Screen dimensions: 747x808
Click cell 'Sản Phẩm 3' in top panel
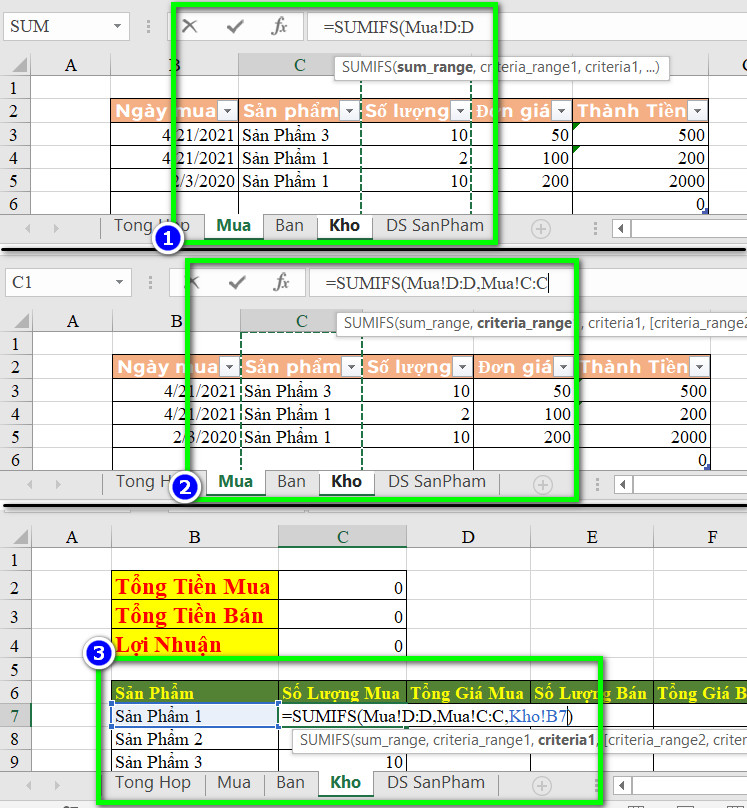pos(300,134)
